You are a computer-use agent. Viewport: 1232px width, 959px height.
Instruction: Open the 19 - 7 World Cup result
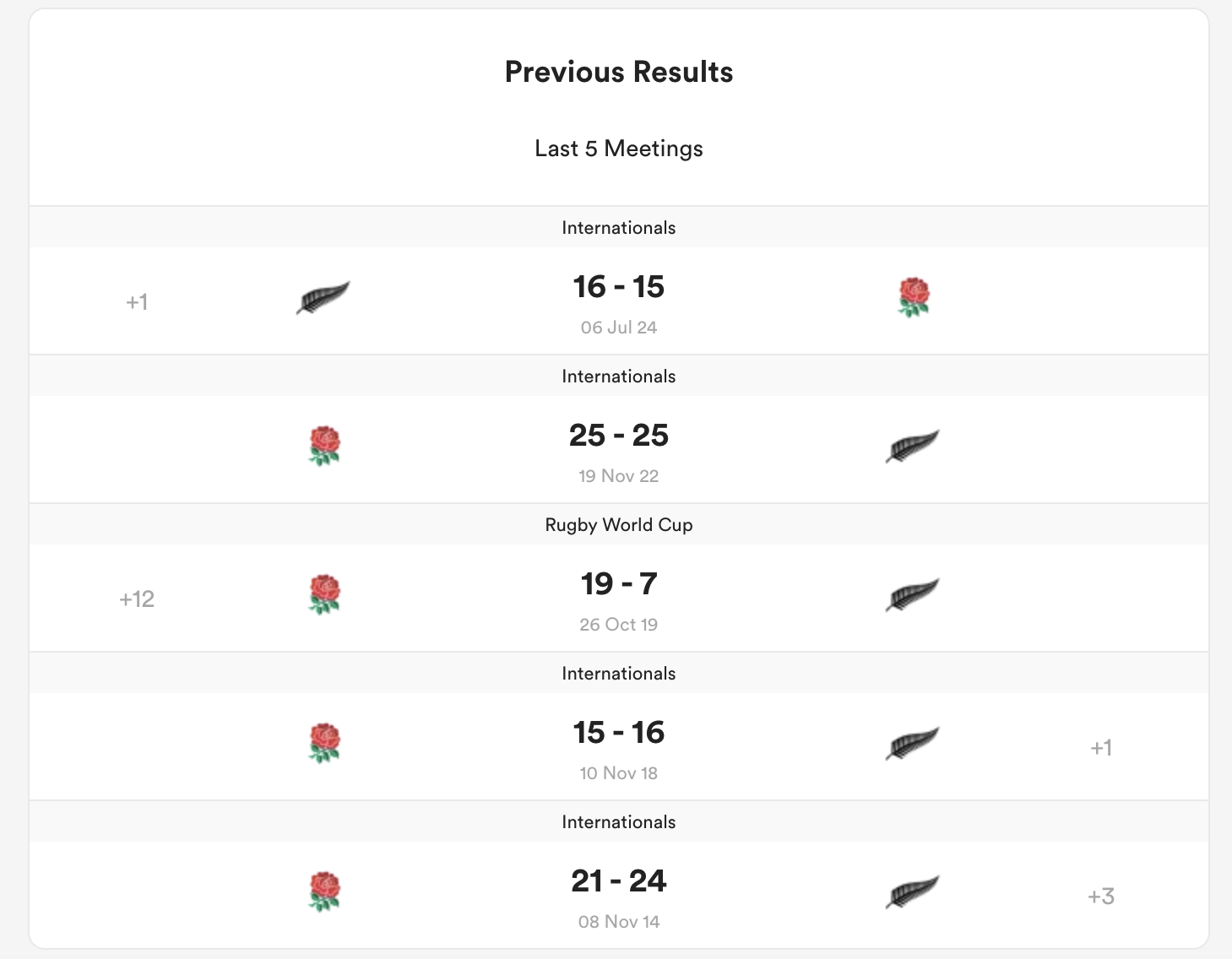click(618, 584)
